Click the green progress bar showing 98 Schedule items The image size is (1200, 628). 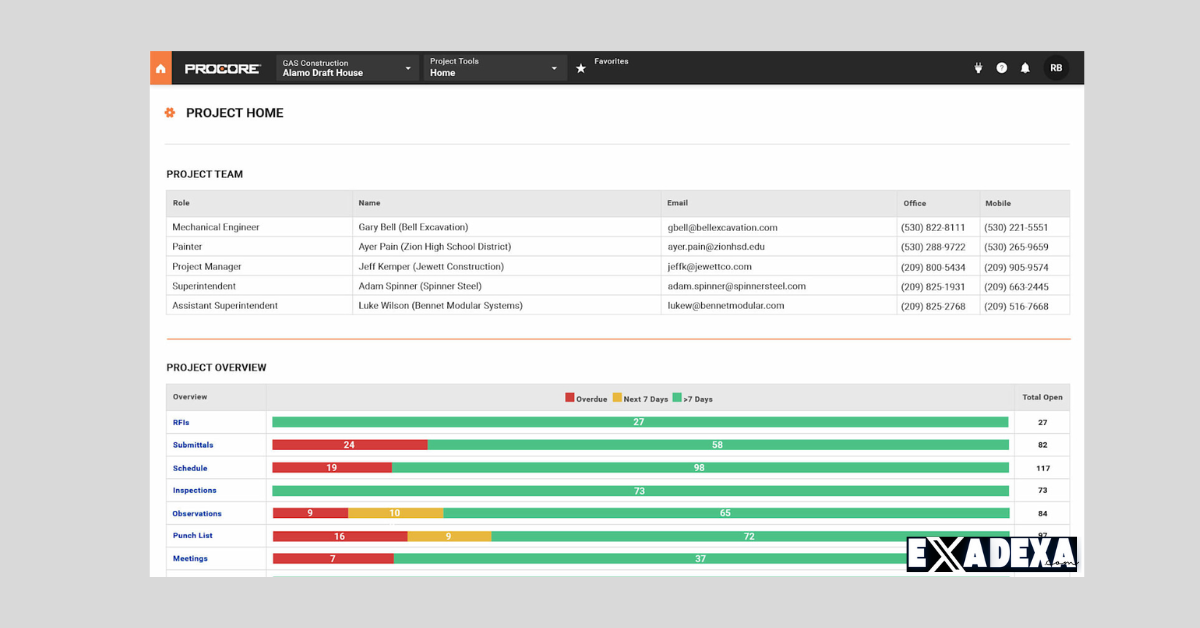[700, 467]
